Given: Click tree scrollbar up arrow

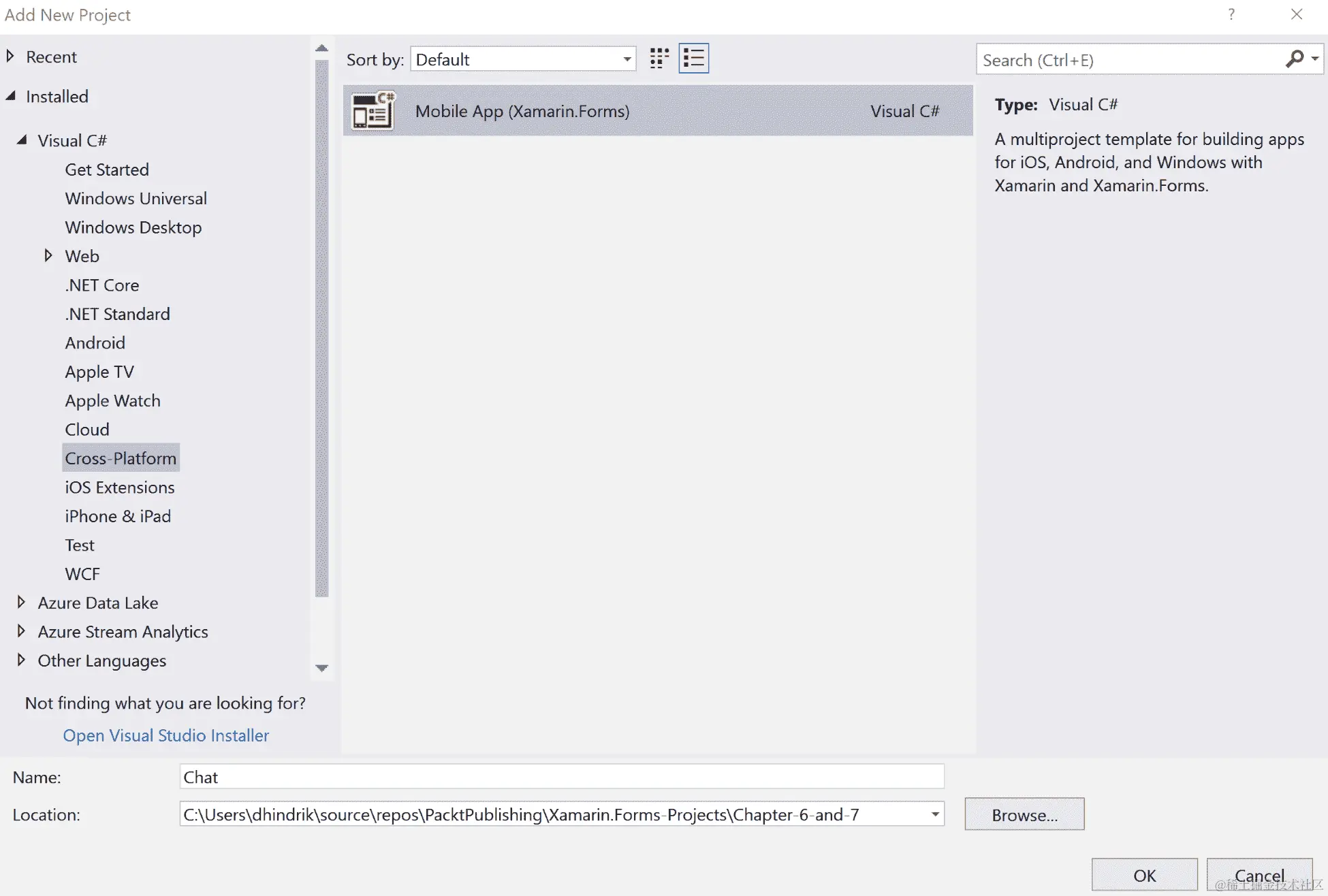Looking at the screenshot, I should click(322, 49).
